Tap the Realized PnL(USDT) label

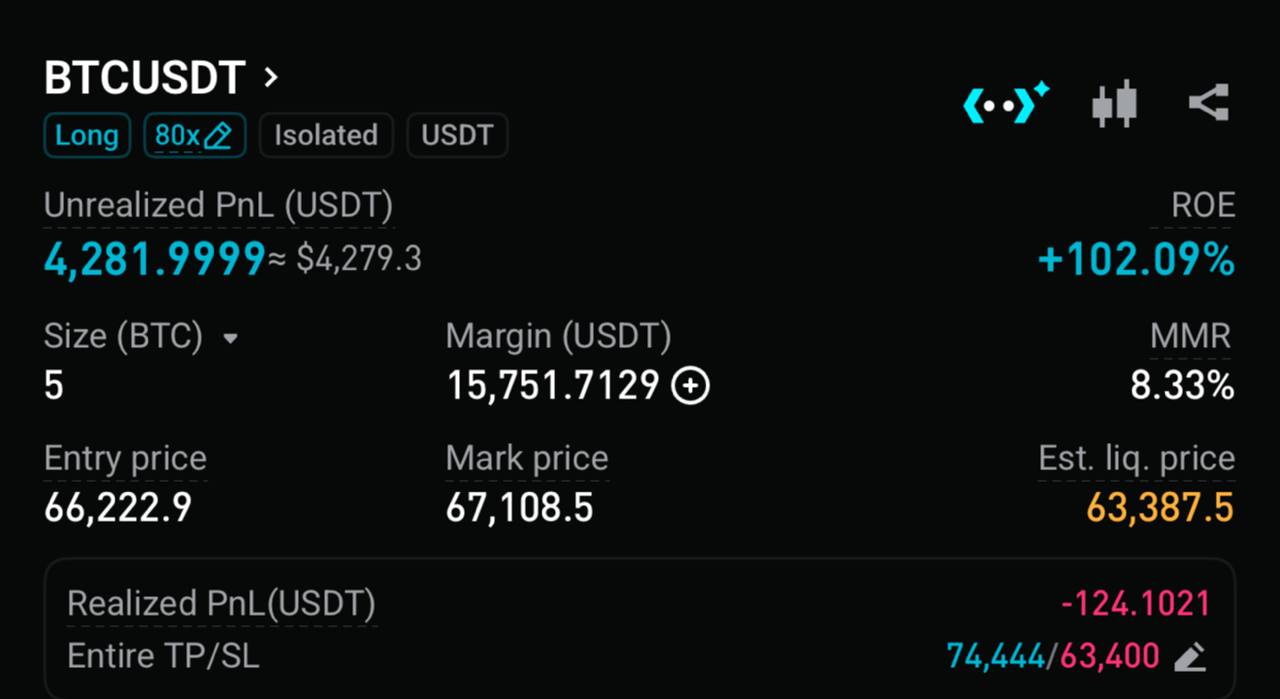click(221, 604)
